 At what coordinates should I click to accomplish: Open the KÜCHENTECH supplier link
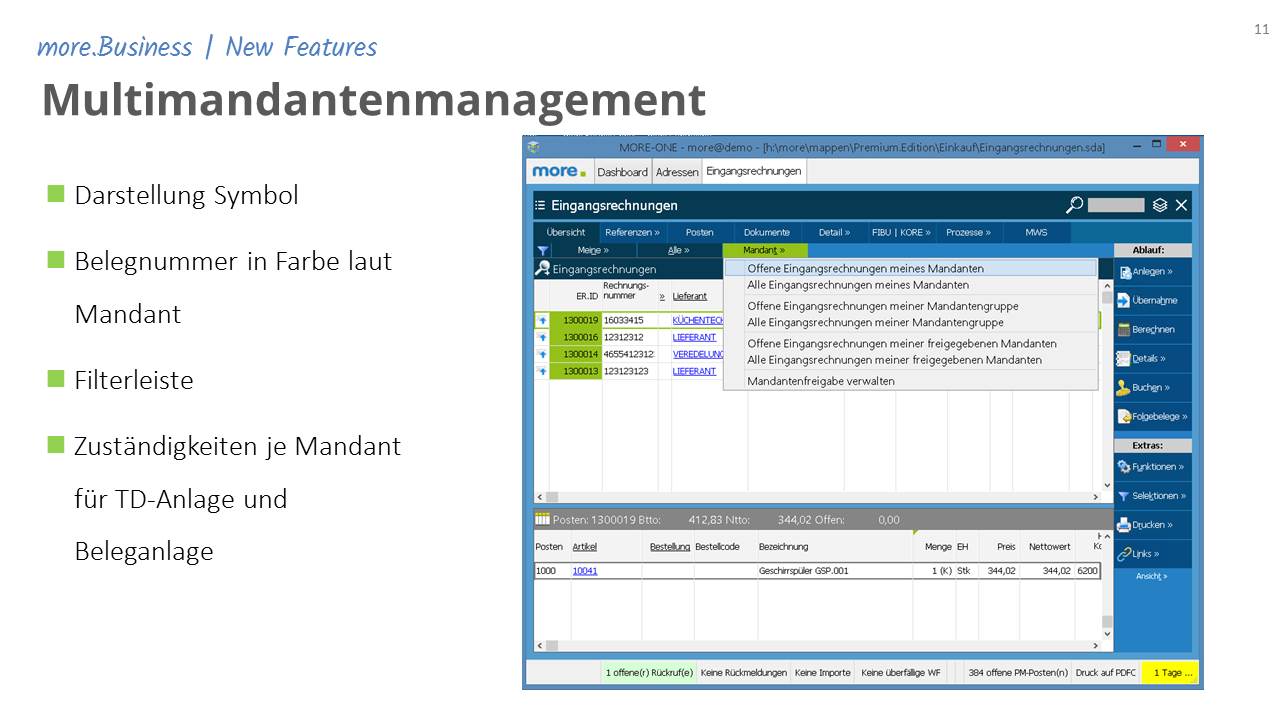[x=698, y=320]
